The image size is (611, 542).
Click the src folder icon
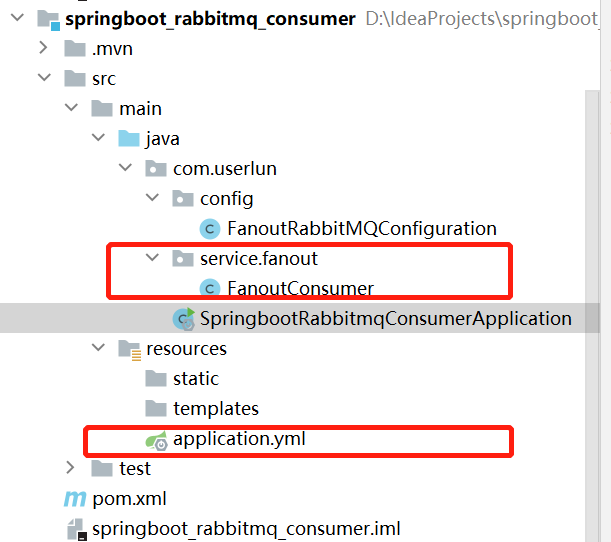click(x=75, y=78)
